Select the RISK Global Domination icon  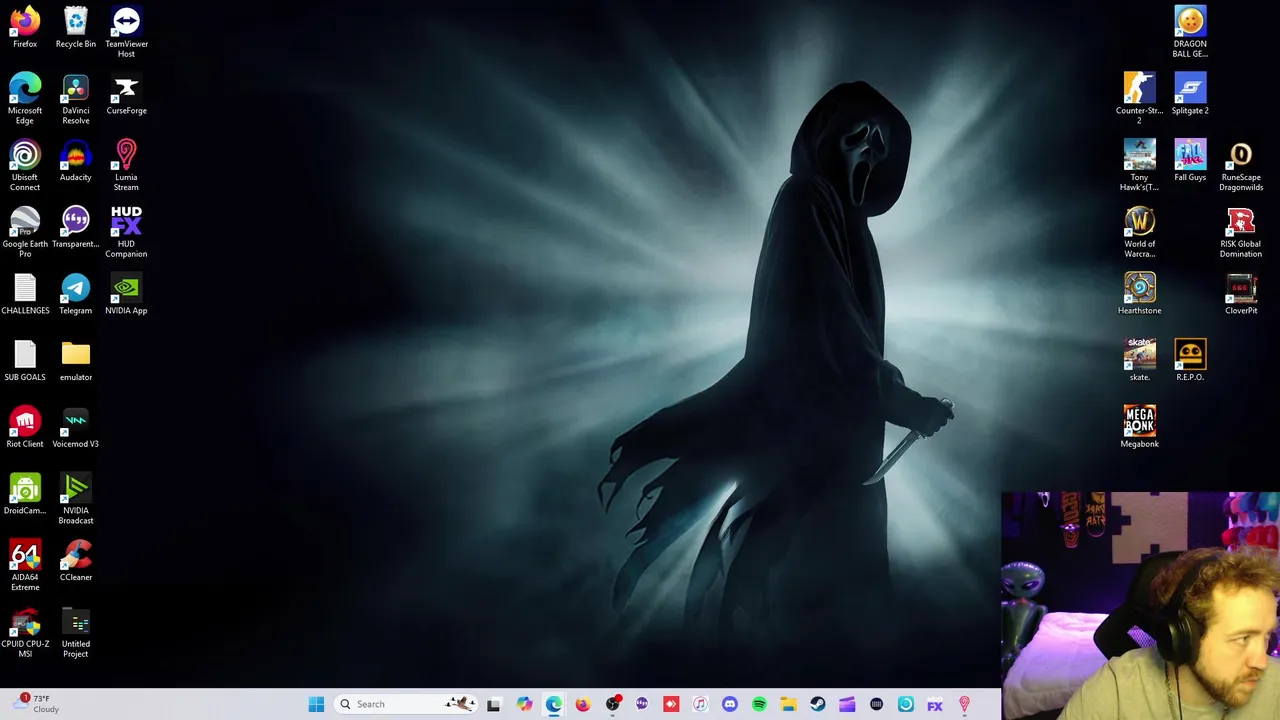click(x=1241, y=232)
